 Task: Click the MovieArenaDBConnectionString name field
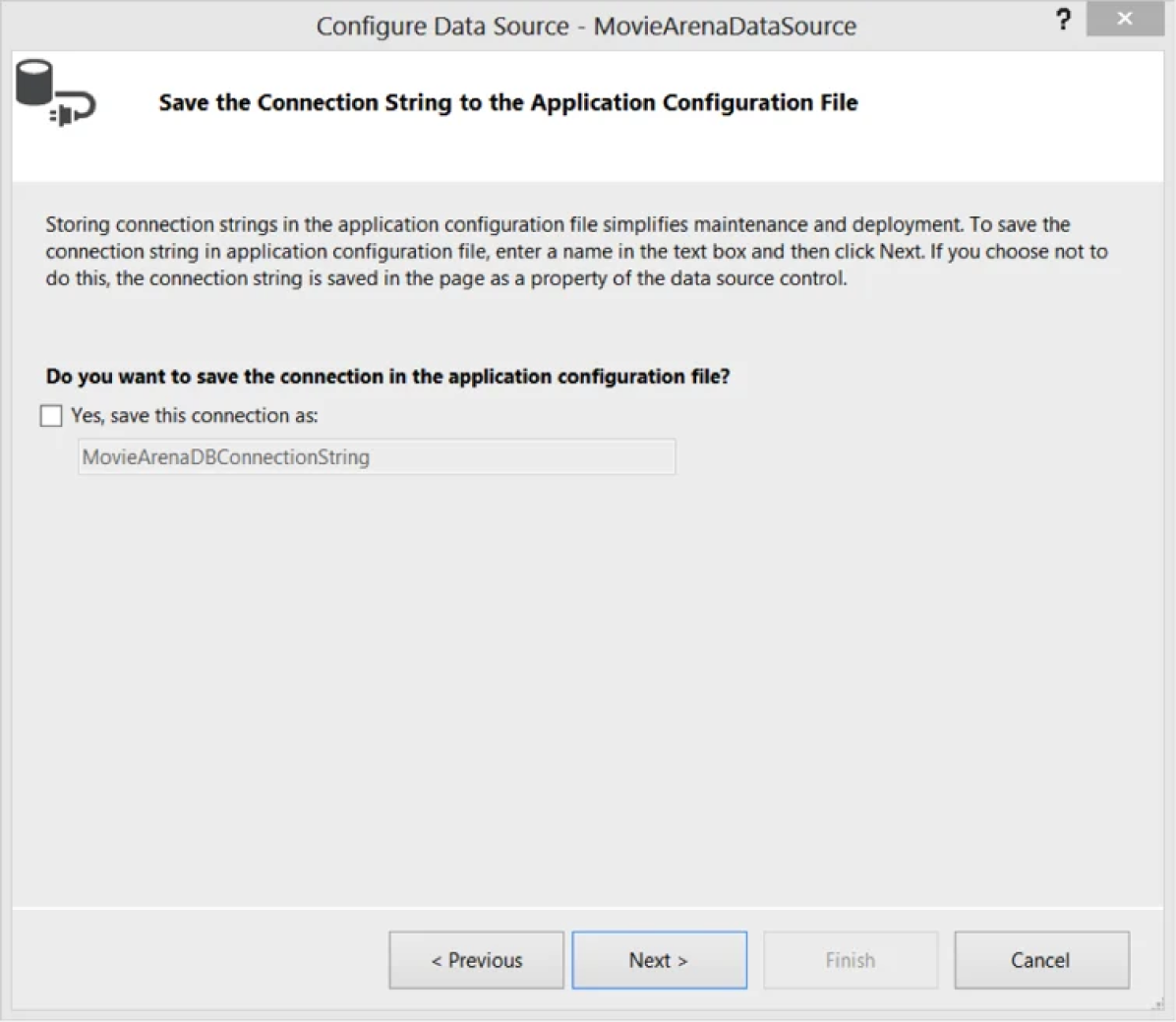click(377, 457)
